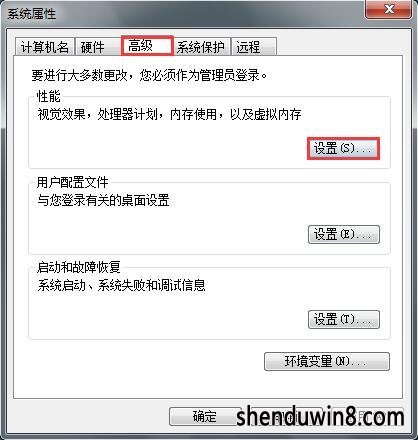Click the shenduwin8.com watermark text
This screenshot has height=440, width=418.
coord(320,416)
